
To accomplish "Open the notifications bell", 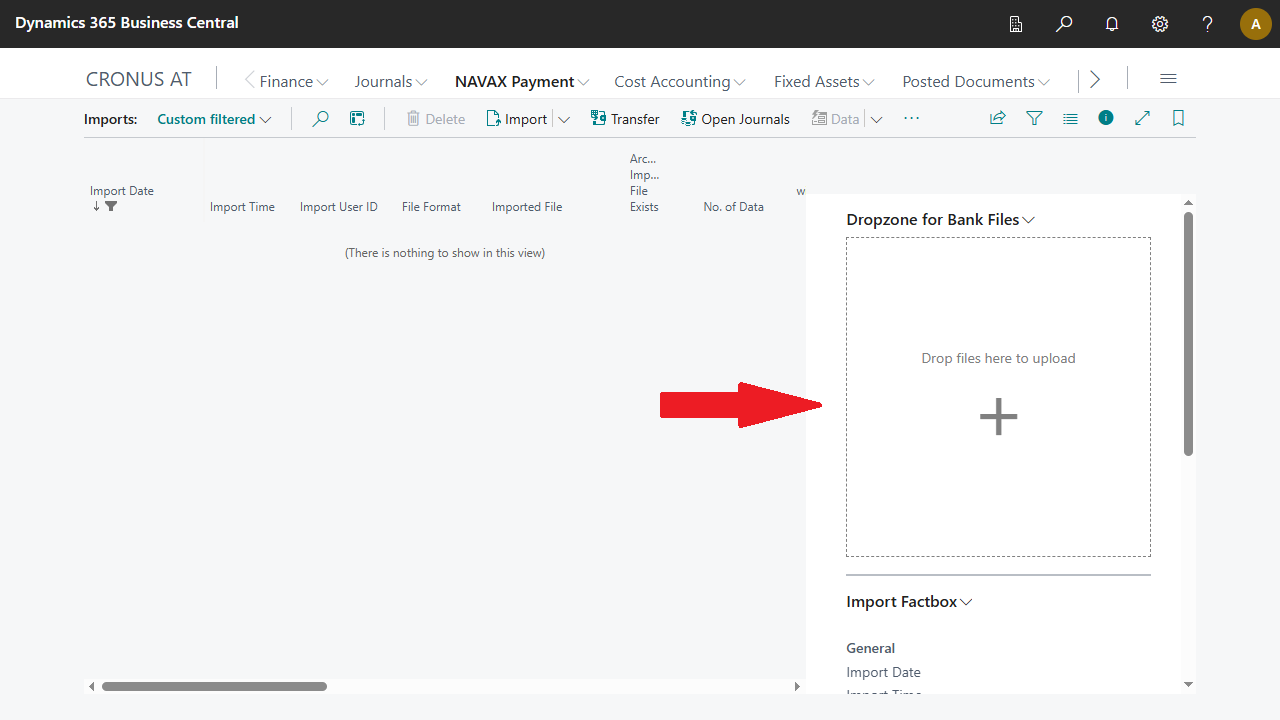I will coord(1112,24).
